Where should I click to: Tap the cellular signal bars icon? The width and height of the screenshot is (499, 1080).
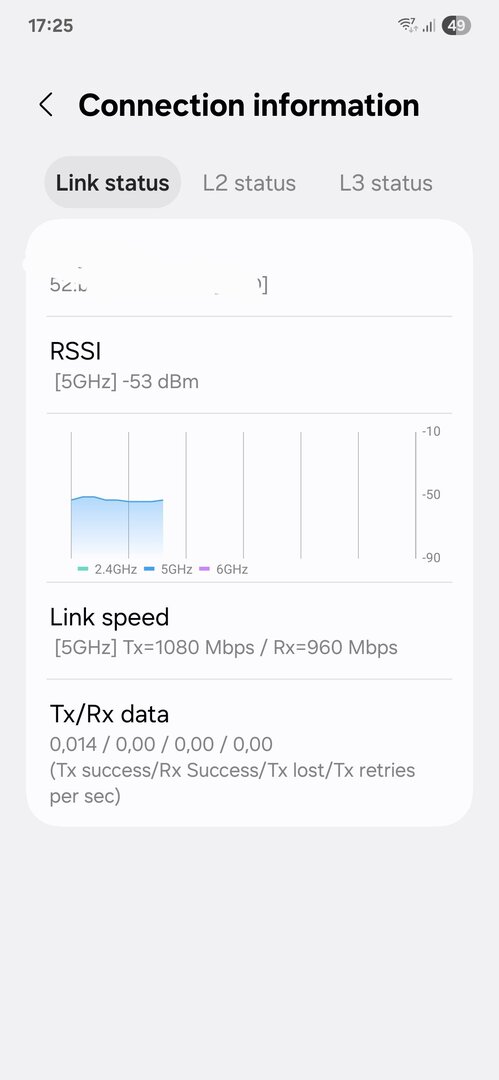(x=429, y=26)
